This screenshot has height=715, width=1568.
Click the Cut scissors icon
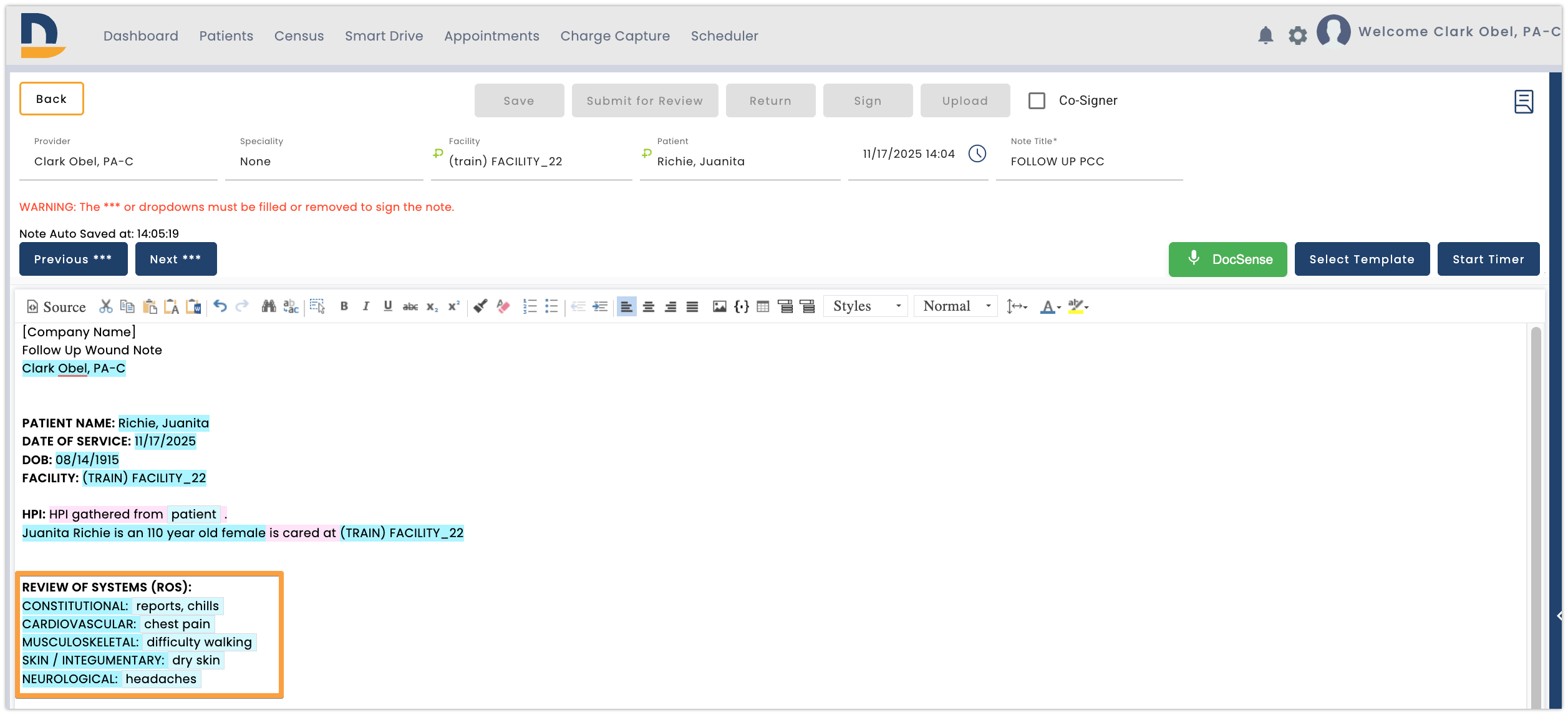106,306
